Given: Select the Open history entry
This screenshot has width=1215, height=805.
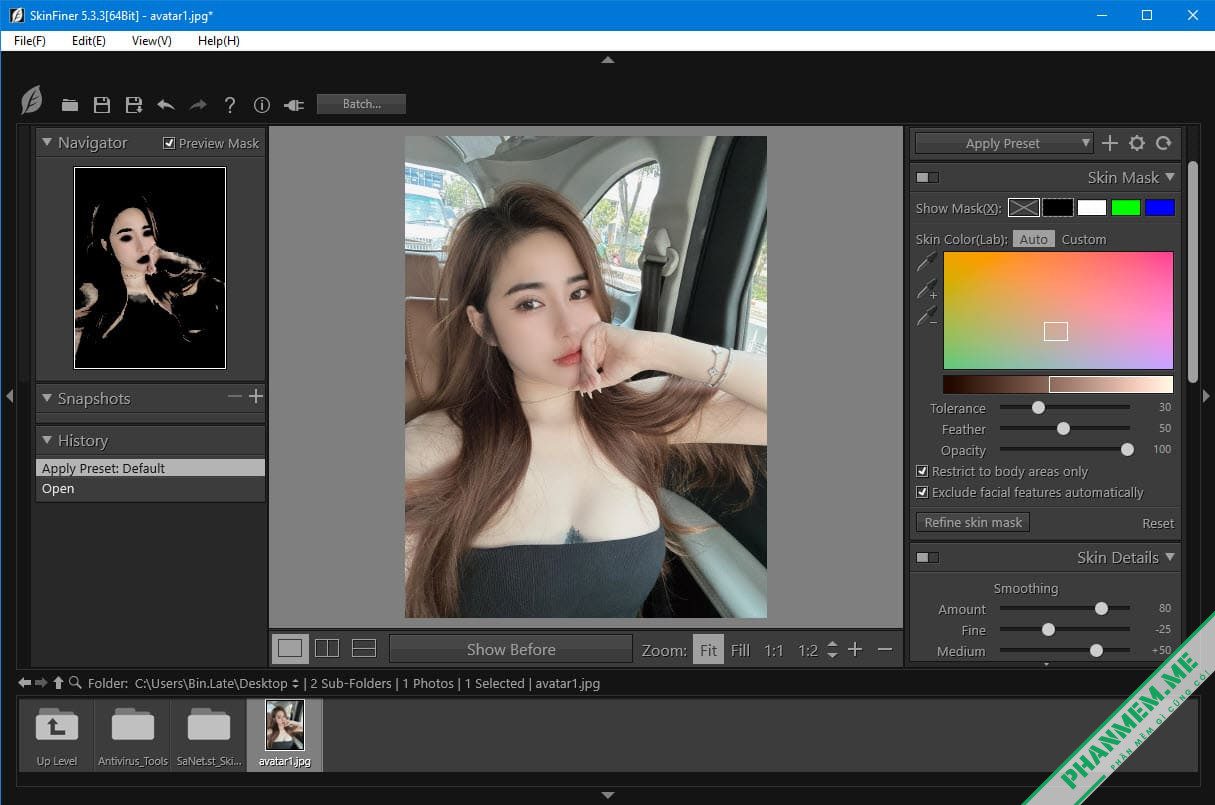Looking at the screenshot, I should (150, 489).
